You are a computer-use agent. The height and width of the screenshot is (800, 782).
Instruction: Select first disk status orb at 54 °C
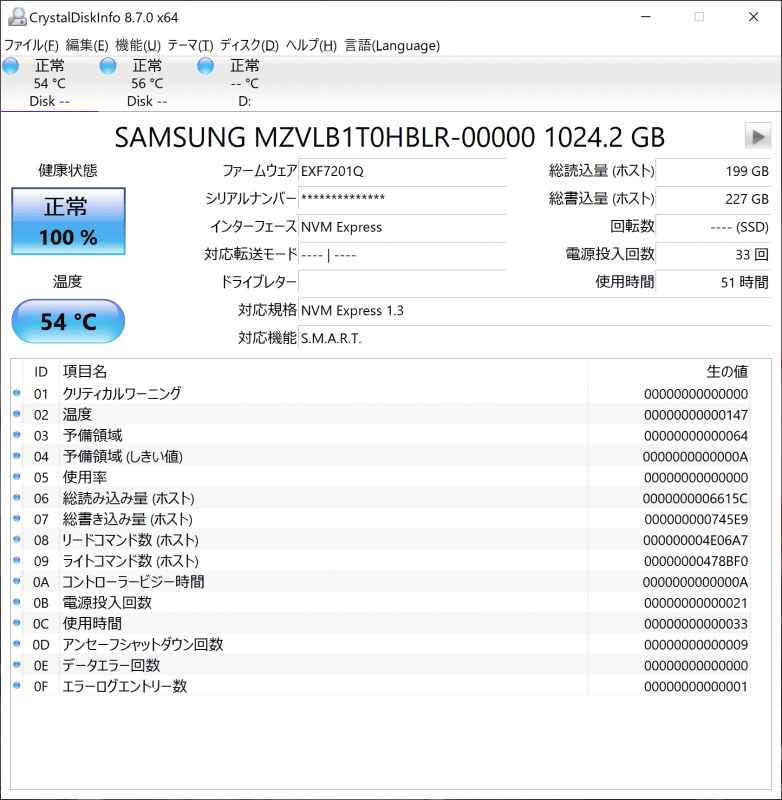pos(11,66)
